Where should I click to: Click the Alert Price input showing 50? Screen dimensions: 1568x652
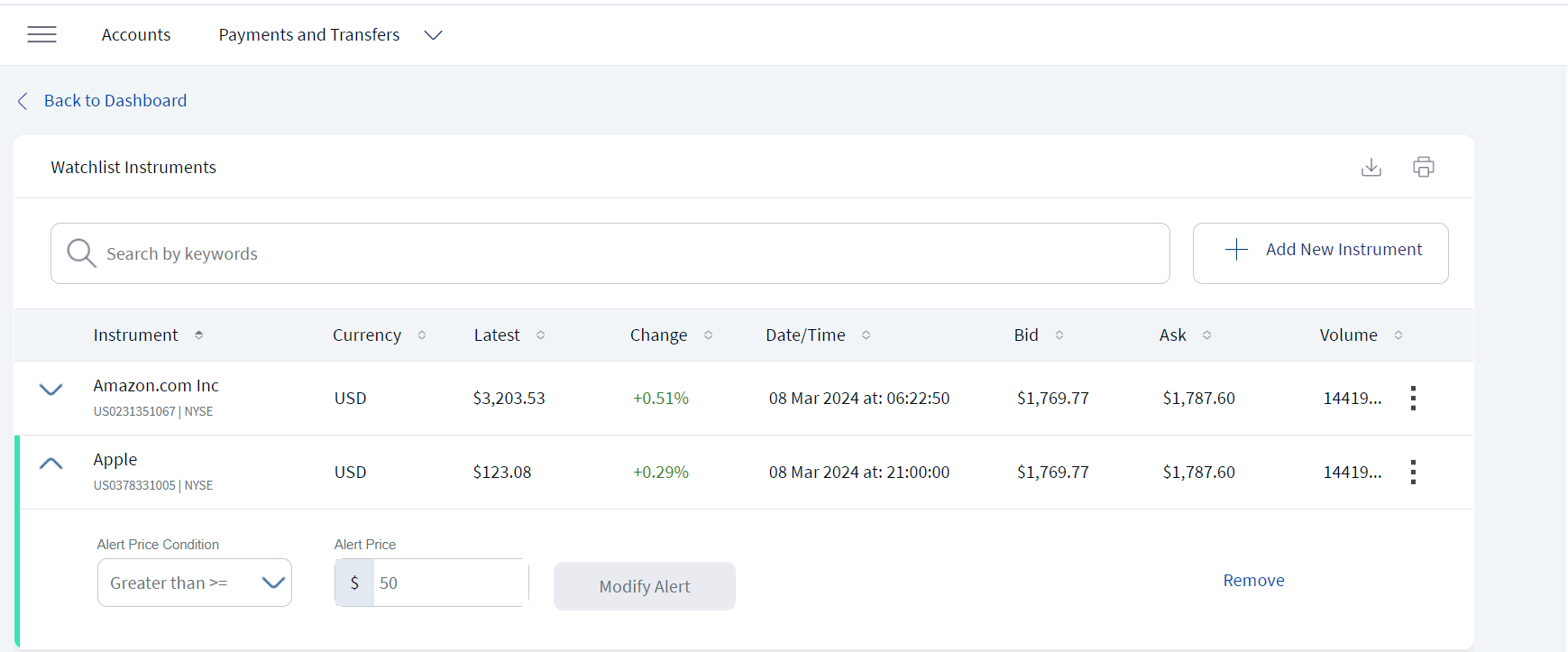(x=449, y=583)
